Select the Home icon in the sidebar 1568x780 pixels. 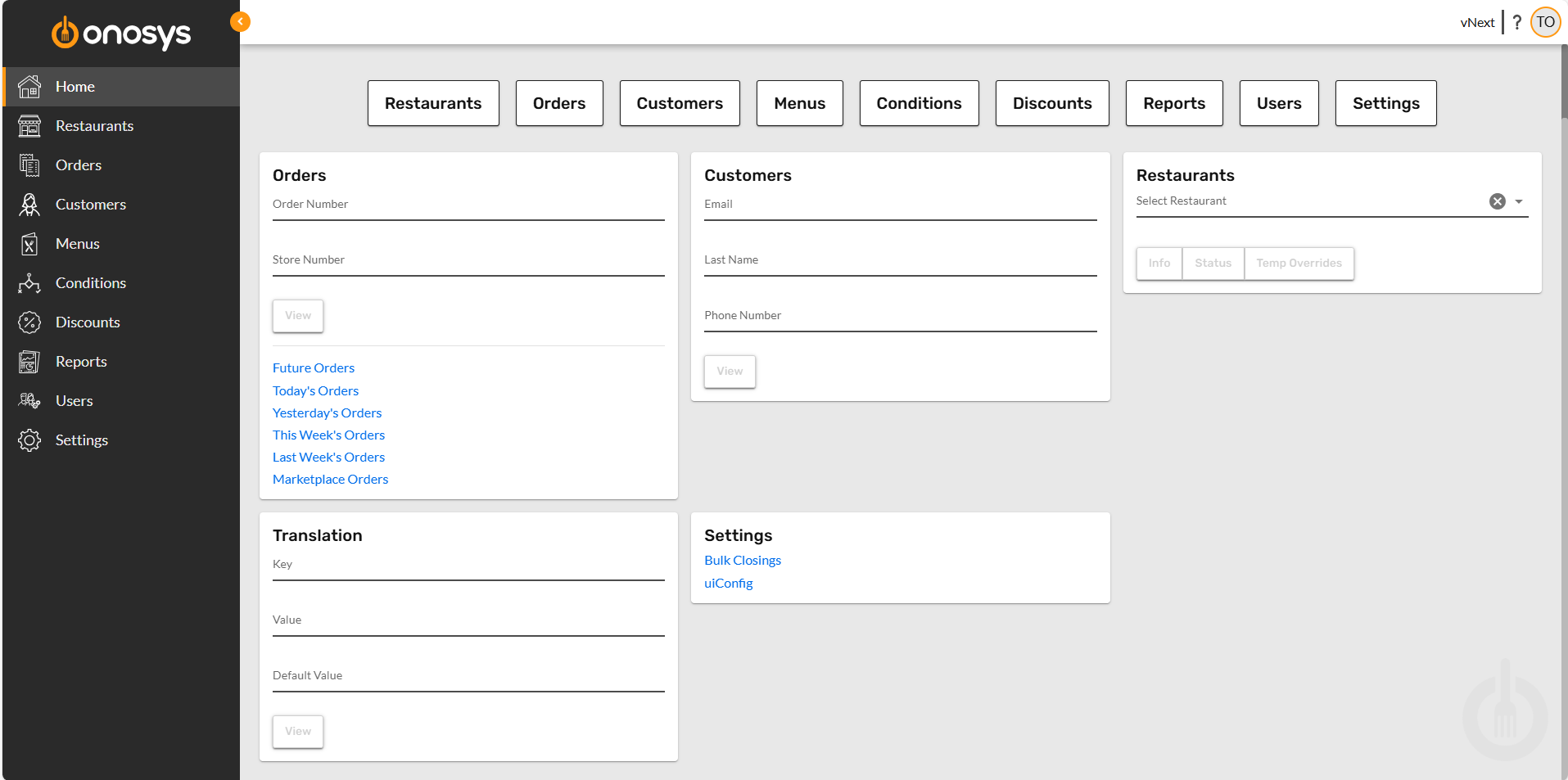(29, 86)
